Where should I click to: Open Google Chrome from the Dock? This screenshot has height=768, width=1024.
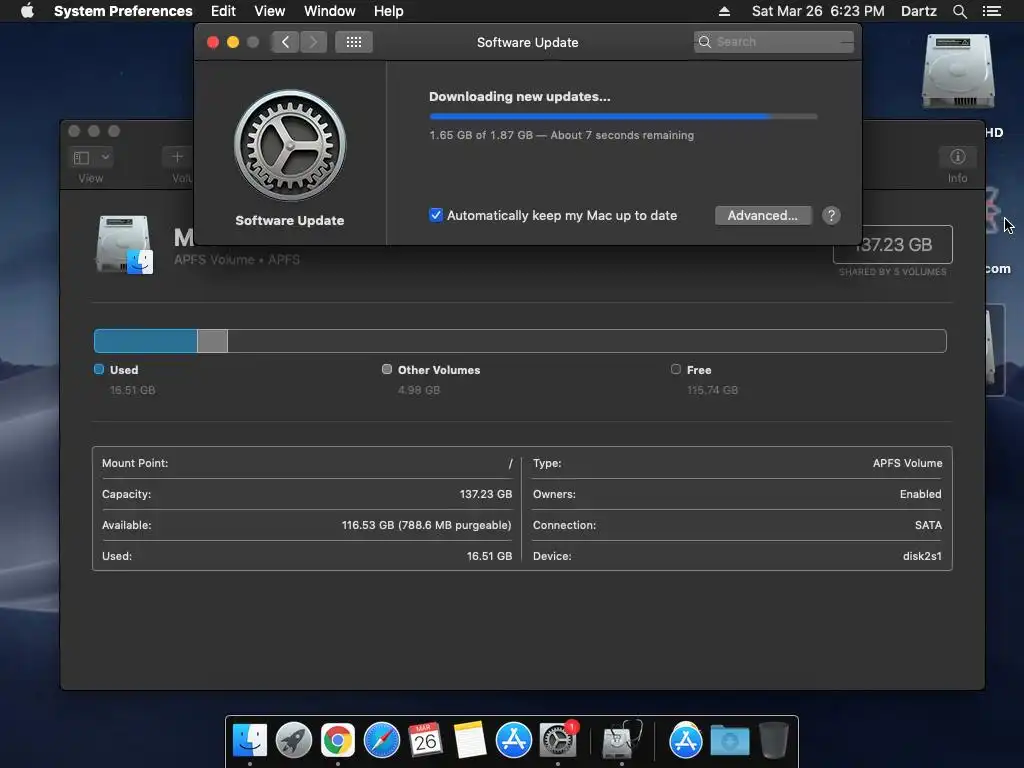pos(338,740)
